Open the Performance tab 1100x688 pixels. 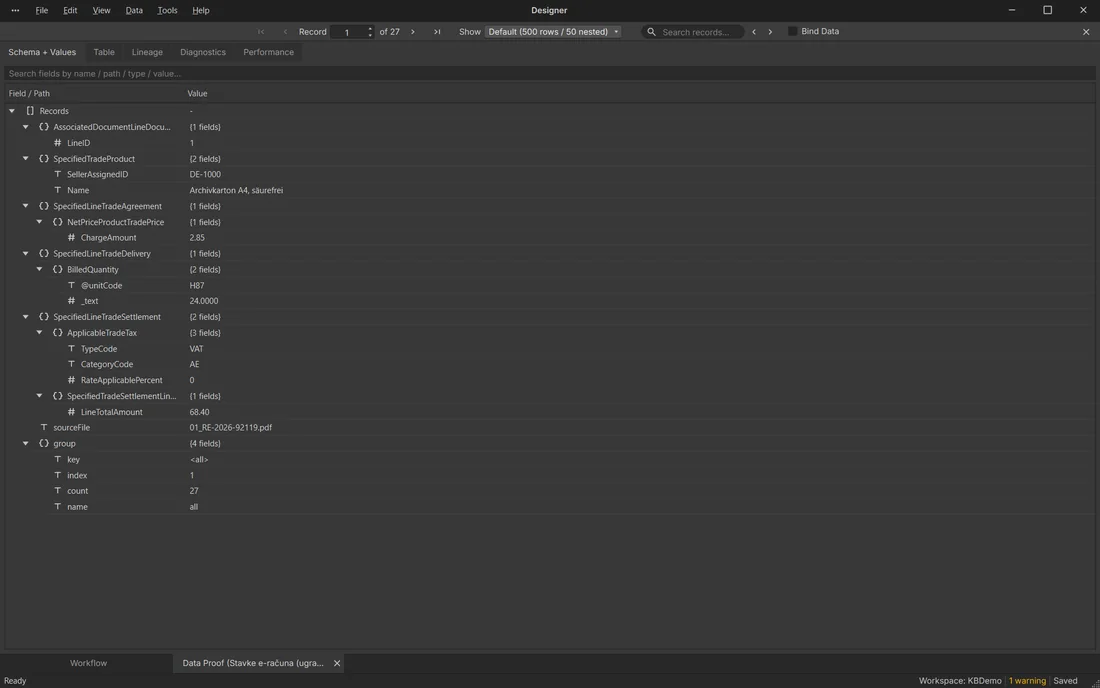tap(269, 52)
